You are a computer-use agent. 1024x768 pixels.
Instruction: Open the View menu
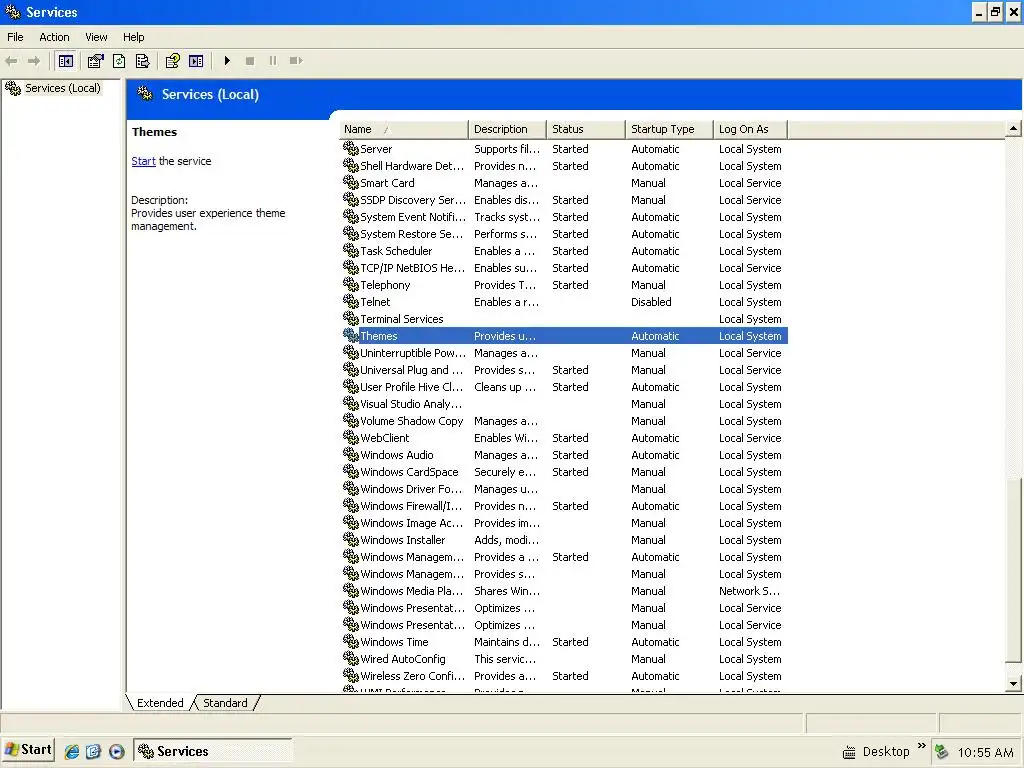coord(96,37)
